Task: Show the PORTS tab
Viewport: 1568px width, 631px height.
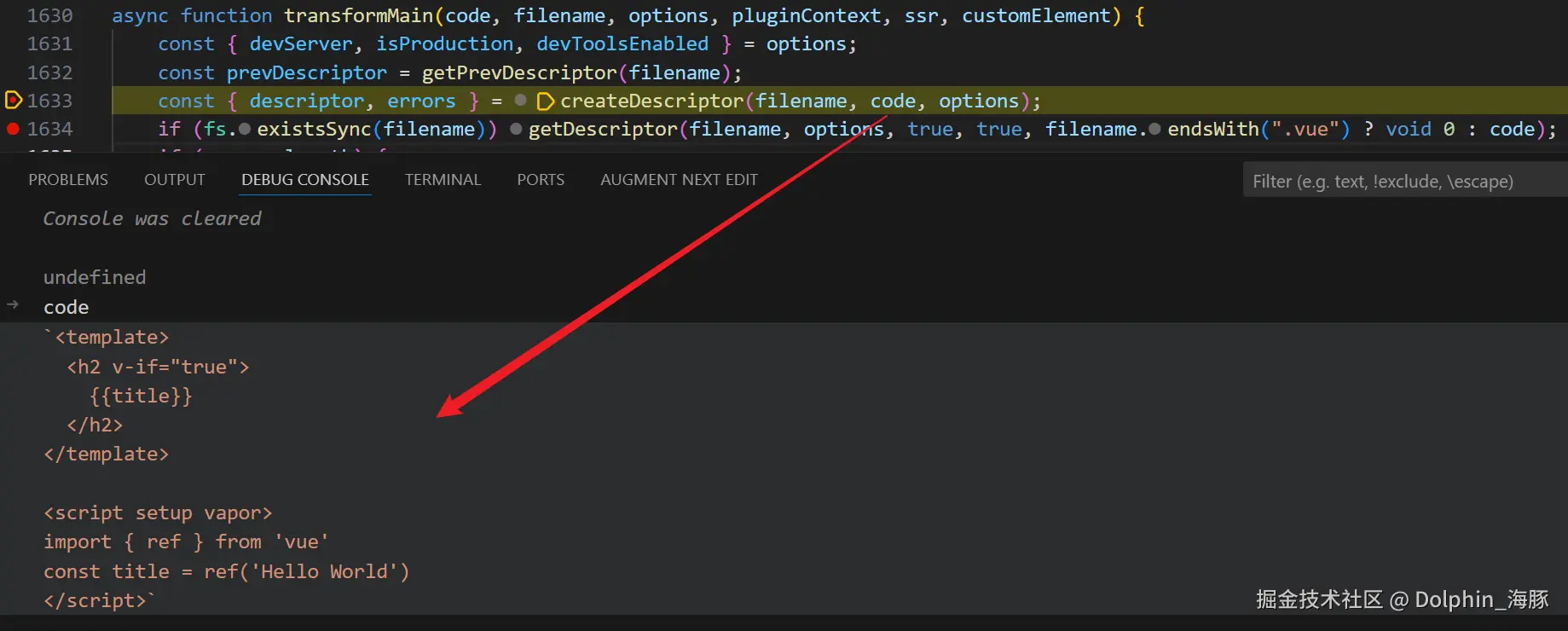Action: point(541,180)
